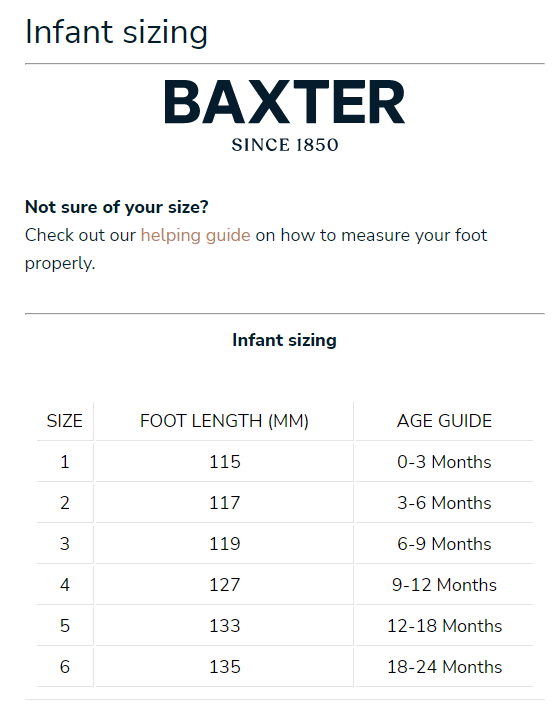Viewport: 553px width, 720px height.
Task: Select the AGE GUIDE column header
Action: click(x=444, y=421)
